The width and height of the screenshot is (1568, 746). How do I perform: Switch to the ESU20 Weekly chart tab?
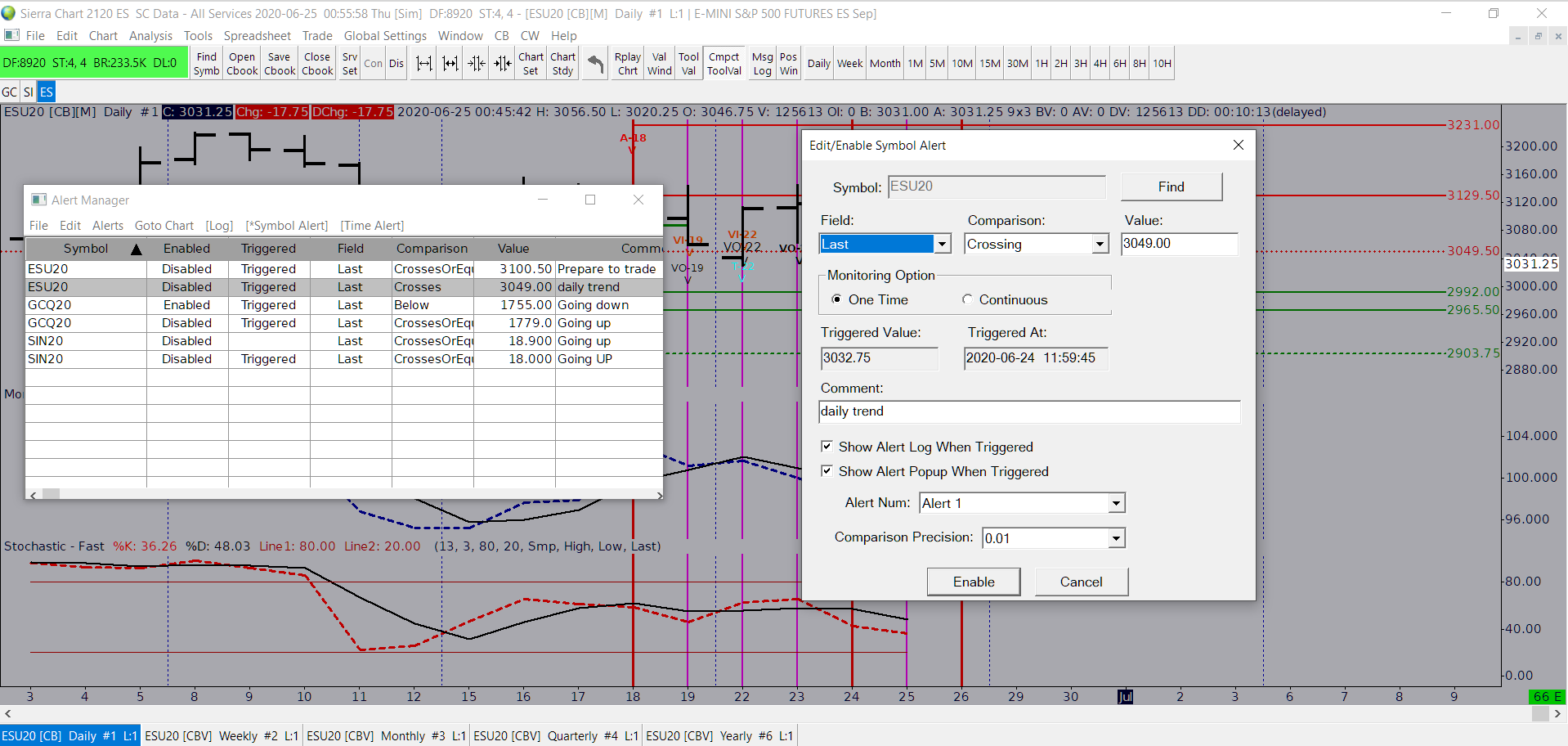(221, 735)
